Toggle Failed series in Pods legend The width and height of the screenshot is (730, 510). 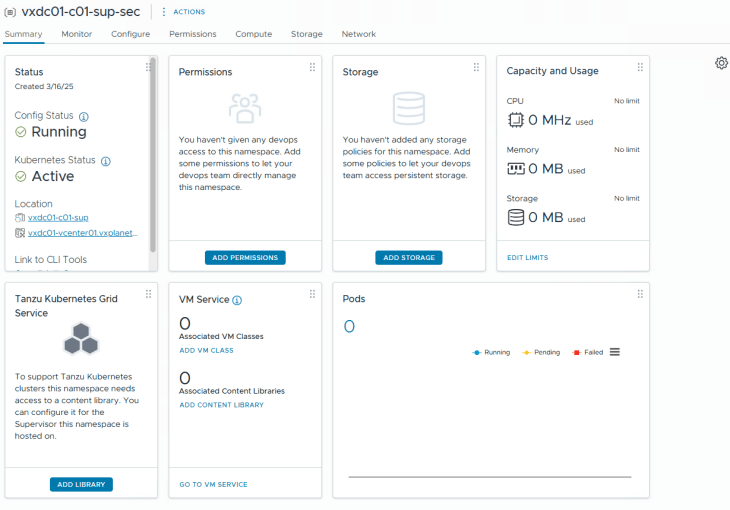coord(590,352)
